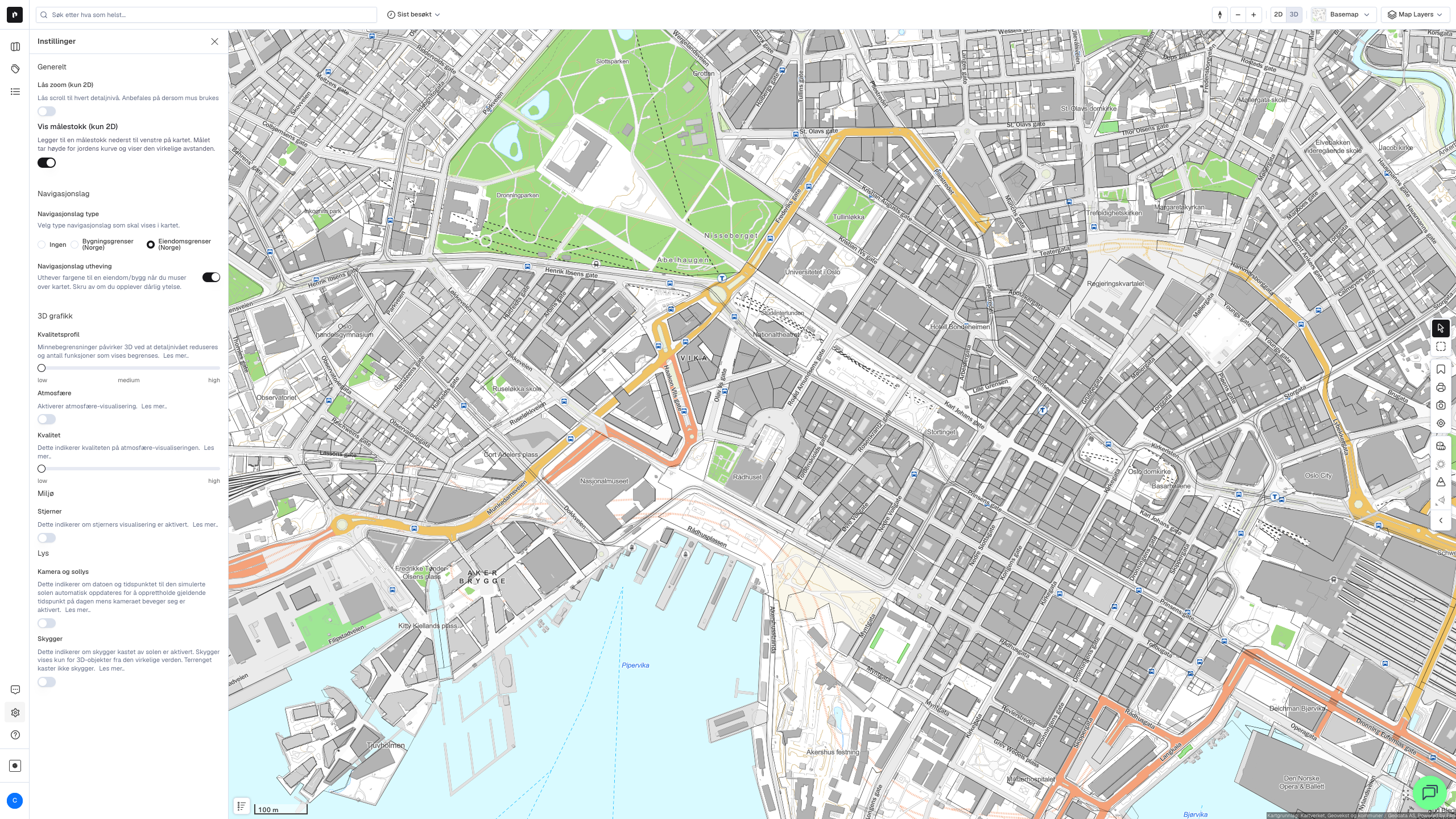Click the Stortinget label on the map

pos(941,432)
